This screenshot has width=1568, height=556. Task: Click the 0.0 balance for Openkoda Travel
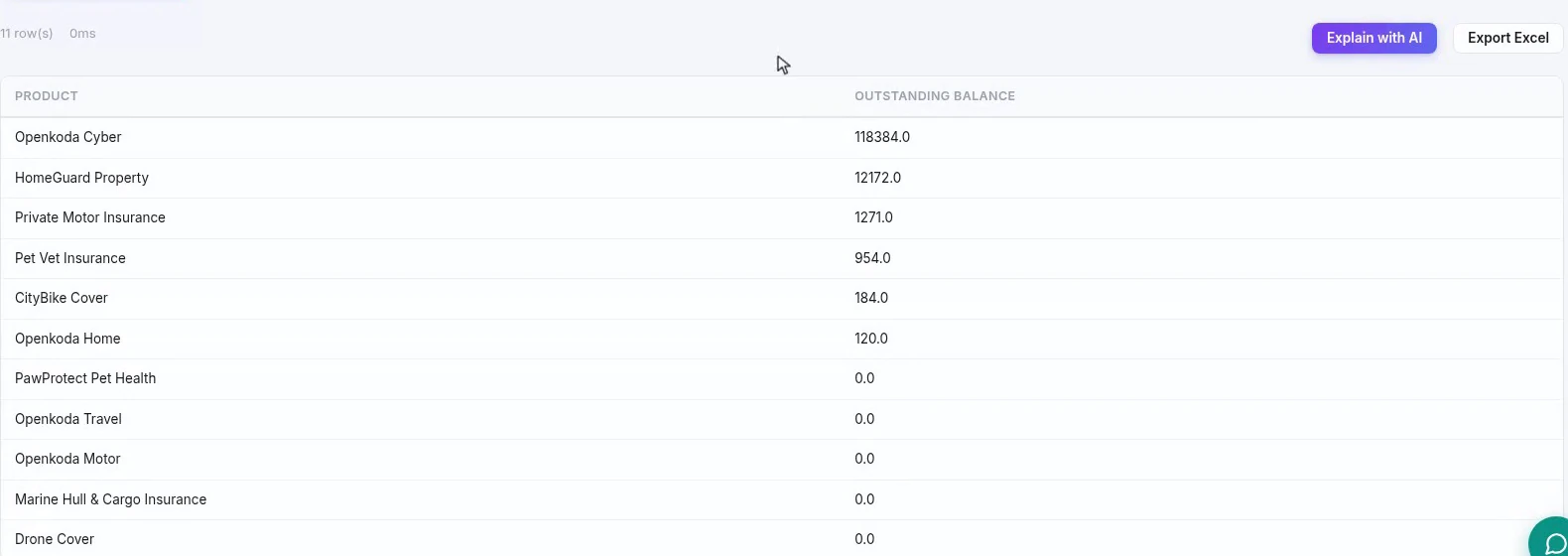[x=865, y=419]
